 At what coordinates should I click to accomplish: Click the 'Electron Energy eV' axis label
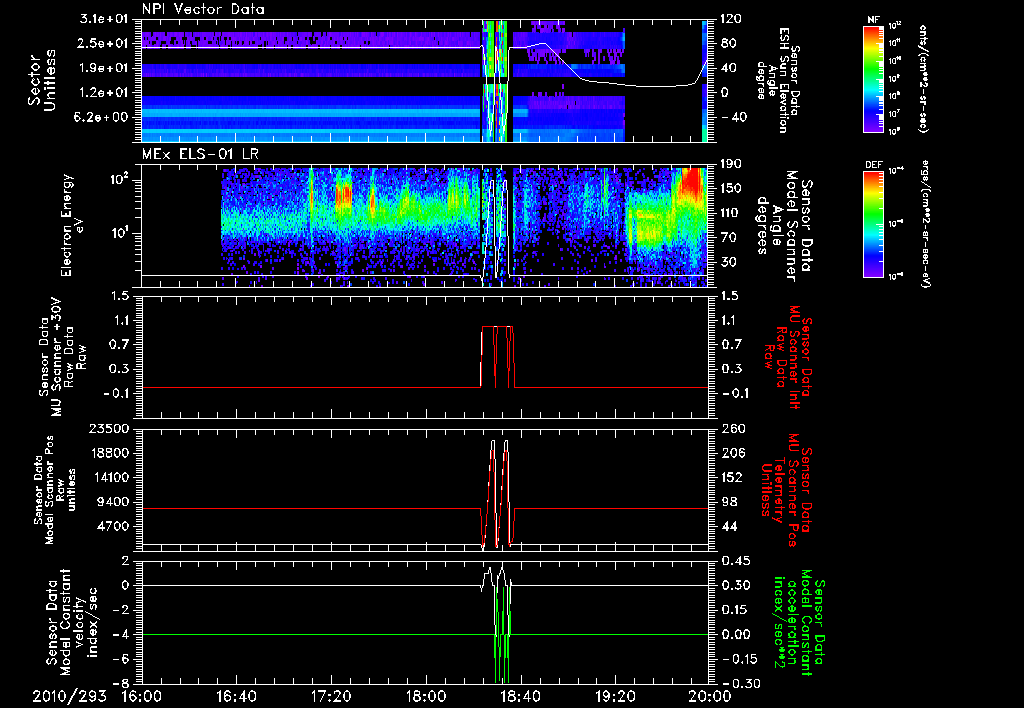pos(72,225)
